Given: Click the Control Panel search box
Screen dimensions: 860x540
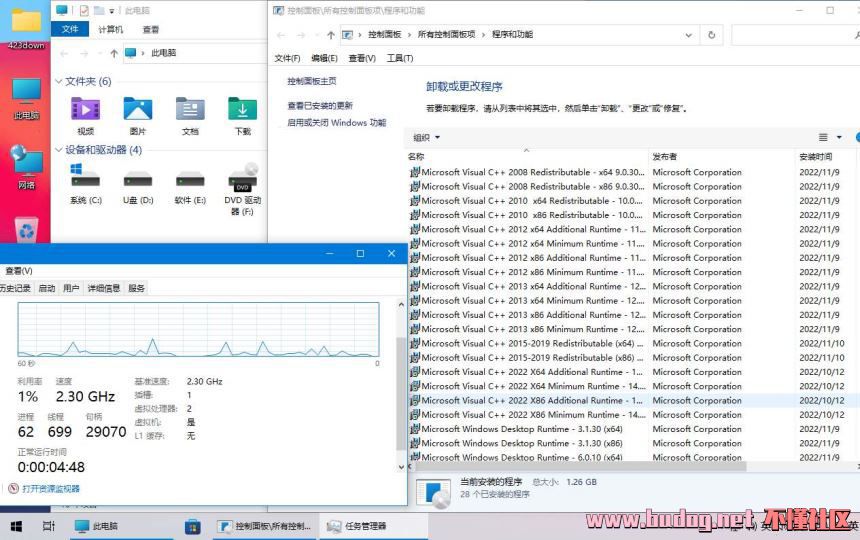Looking at the screenshot, I should (x=795, y=35).
